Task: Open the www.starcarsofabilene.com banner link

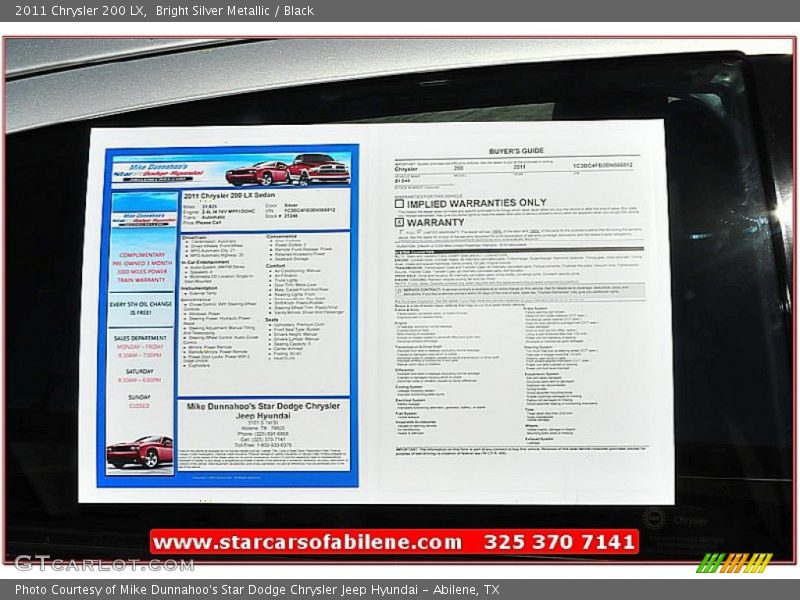Action: (308, 541)
